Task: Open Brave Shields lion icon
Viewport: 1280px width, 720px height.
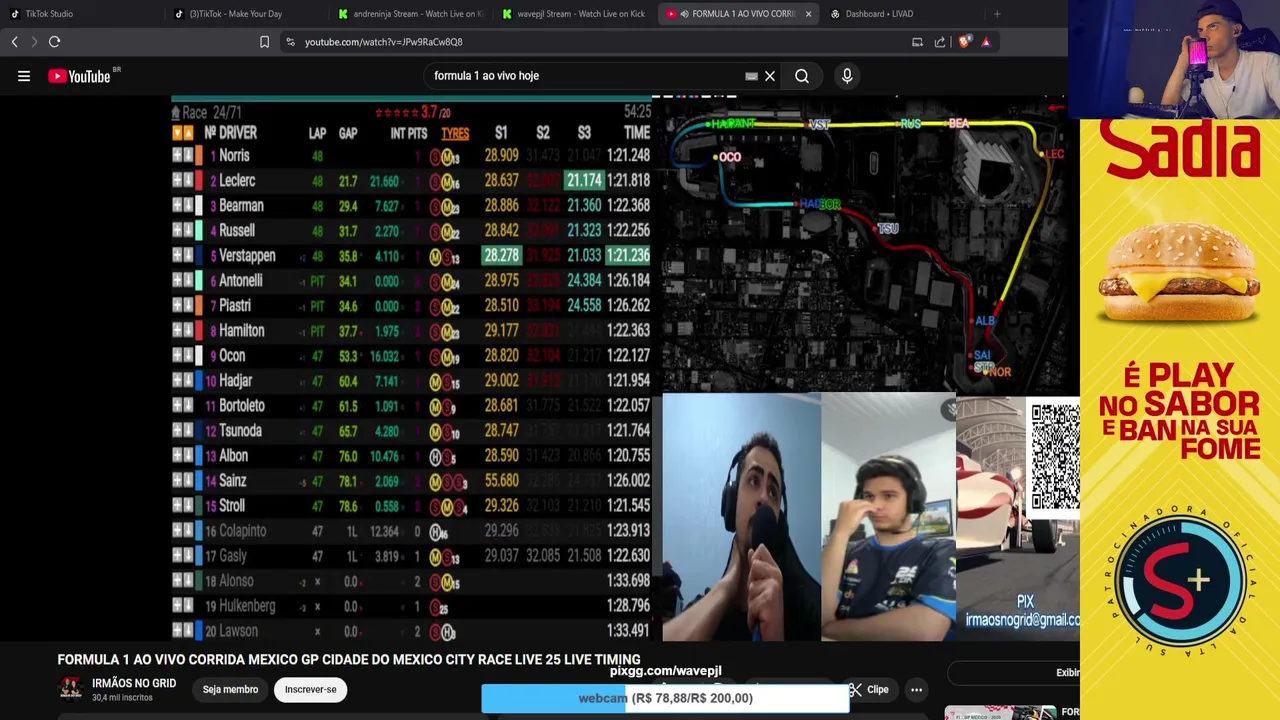Action: [964, 42]
